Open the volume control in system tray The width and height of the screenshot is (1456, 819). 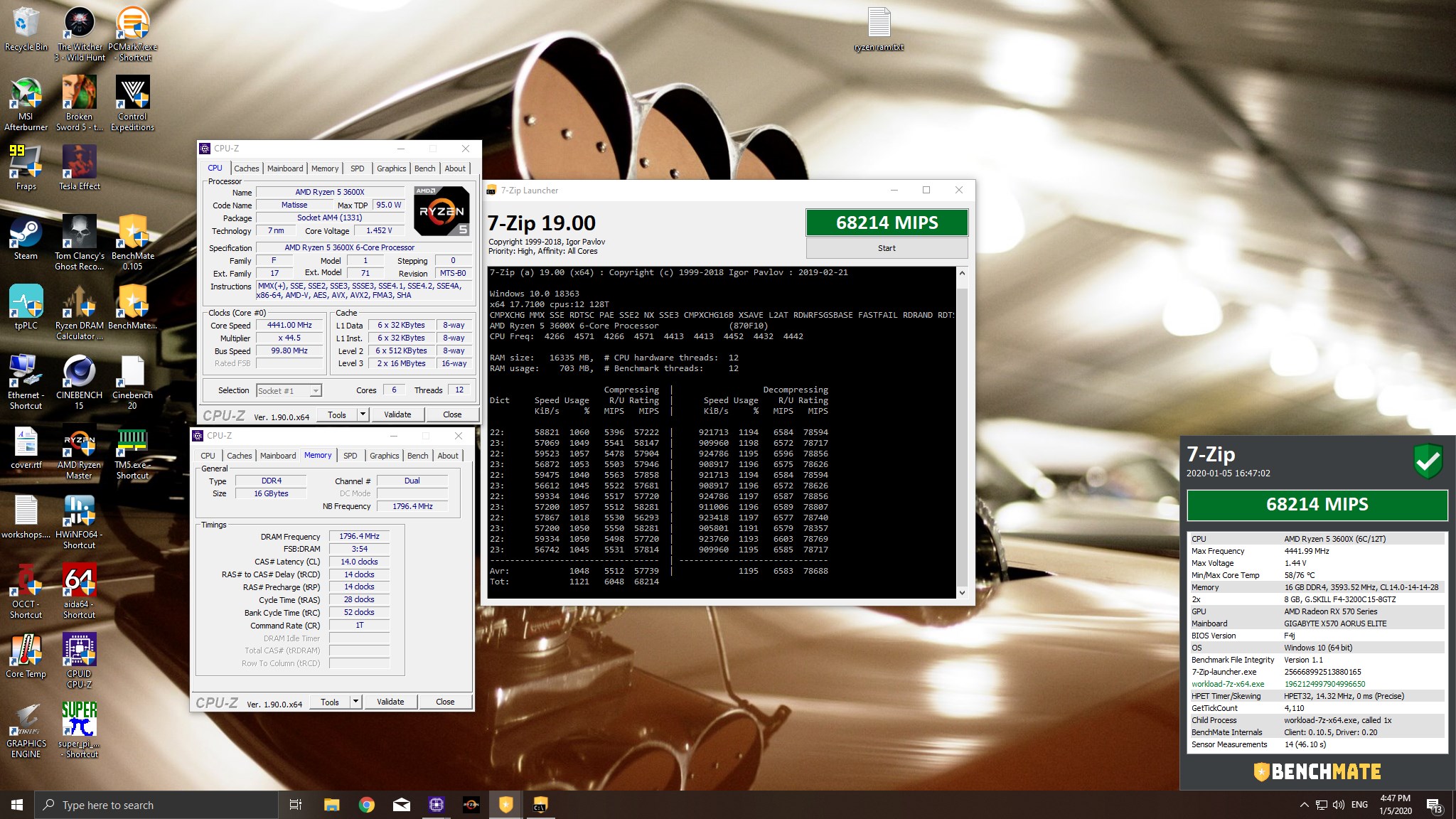tap(1339, 805)
